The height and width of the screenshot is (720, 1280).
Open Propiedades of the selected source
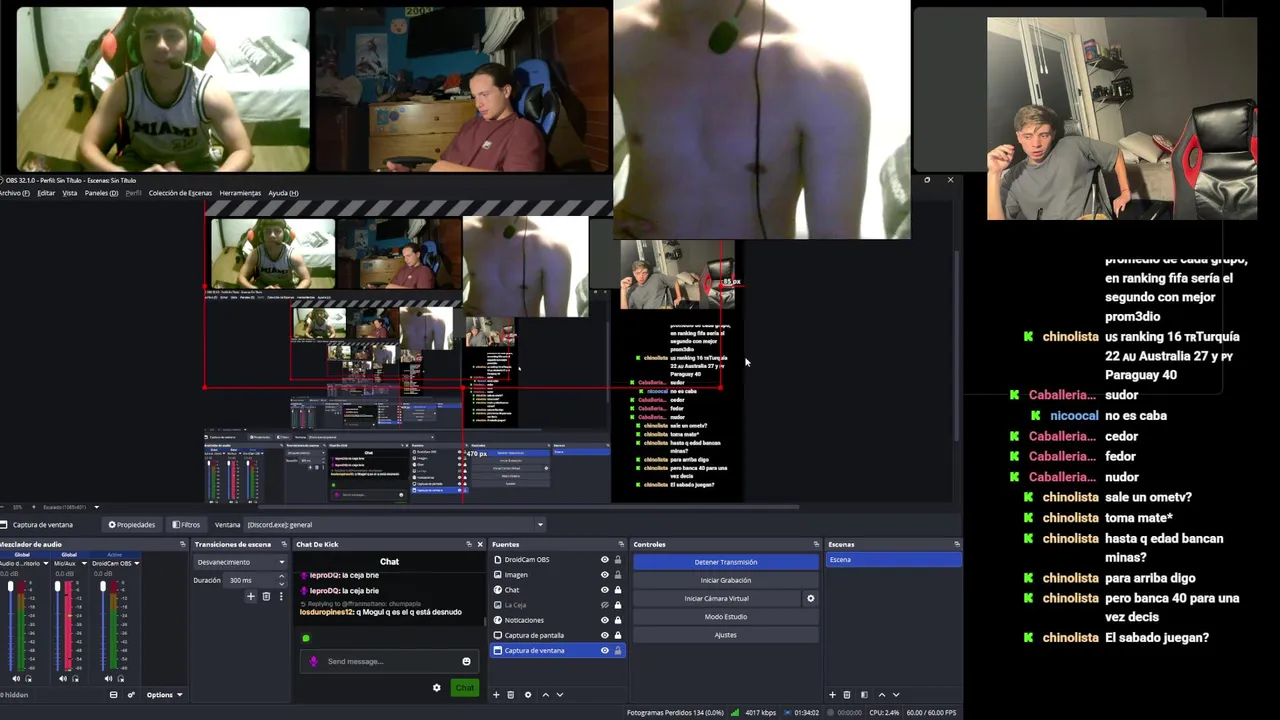click(x=132, y=524)
